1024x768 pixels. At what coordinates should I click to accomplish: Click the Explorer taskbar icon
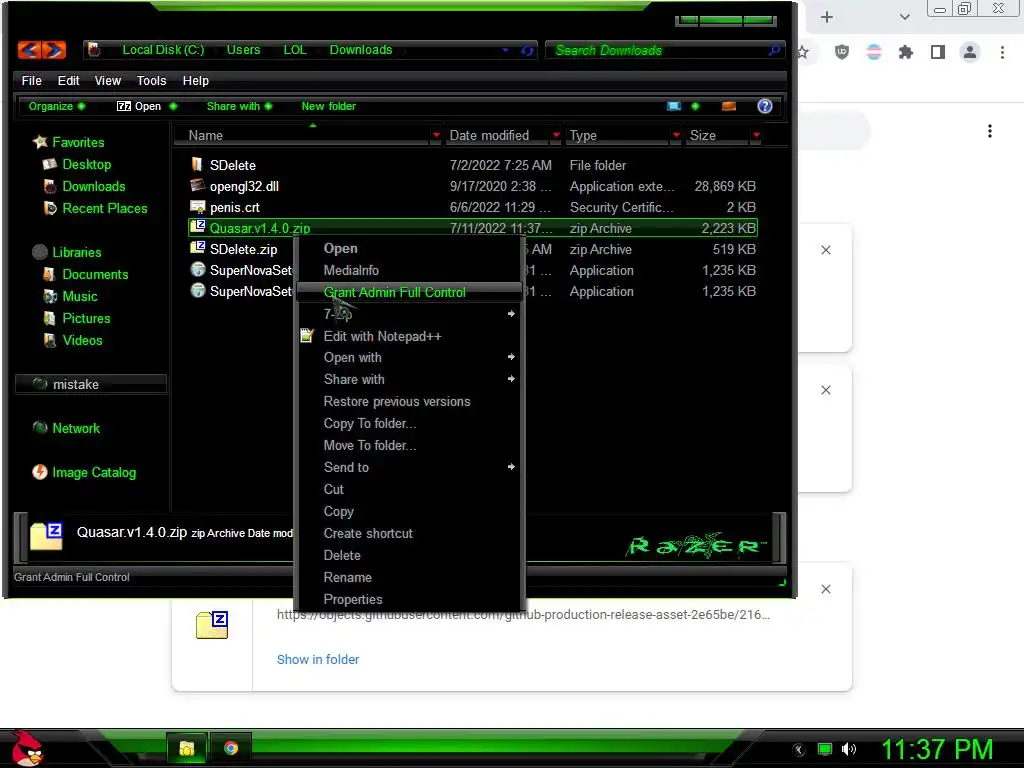point(187,748)
